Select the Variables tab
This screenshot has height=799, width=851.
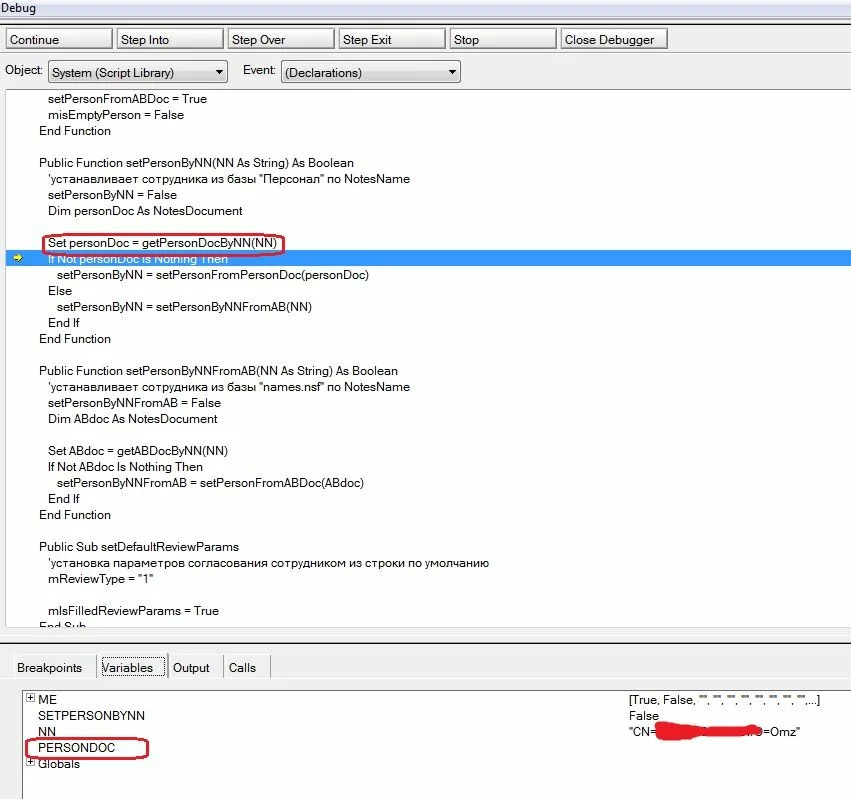[x=128, y=667]
